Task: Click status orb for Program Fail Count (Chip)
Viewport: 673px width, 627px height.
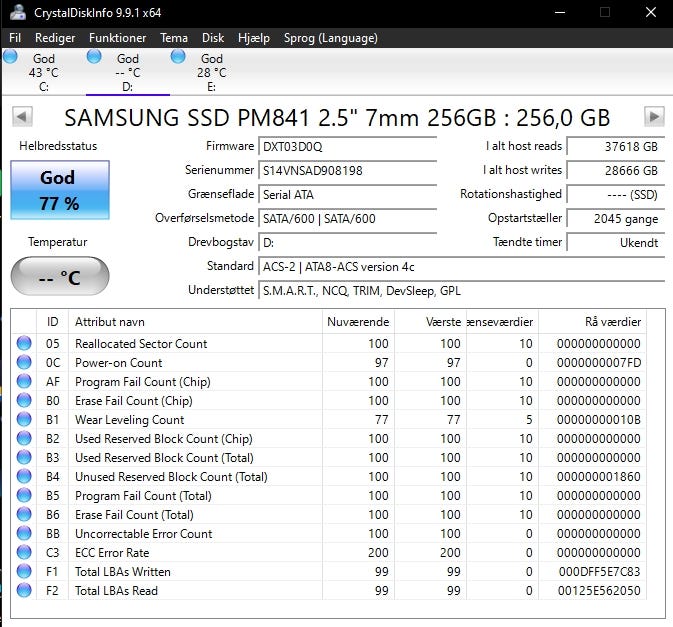Action: tap(24, 382)
